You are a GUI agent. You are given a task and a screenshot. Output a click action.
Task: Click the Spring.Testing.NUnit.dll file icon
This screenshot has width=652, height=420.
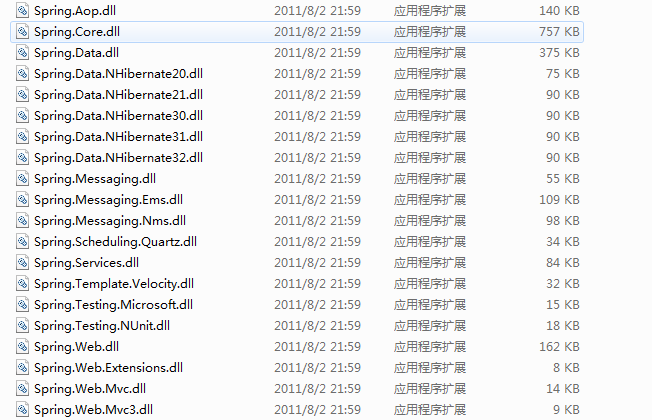click(x=22, y=326)
